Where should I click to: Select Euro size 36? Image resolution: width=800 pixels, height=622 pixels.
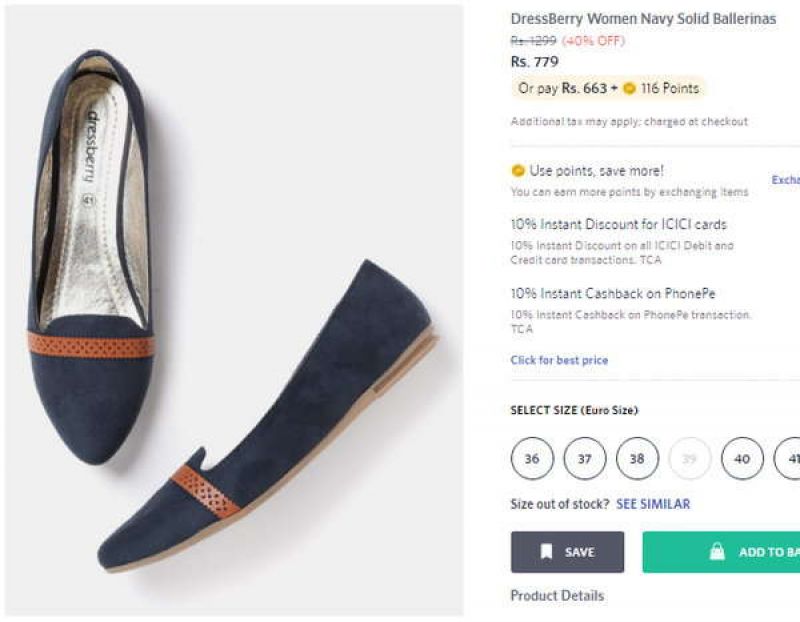(x=531, y=458)
